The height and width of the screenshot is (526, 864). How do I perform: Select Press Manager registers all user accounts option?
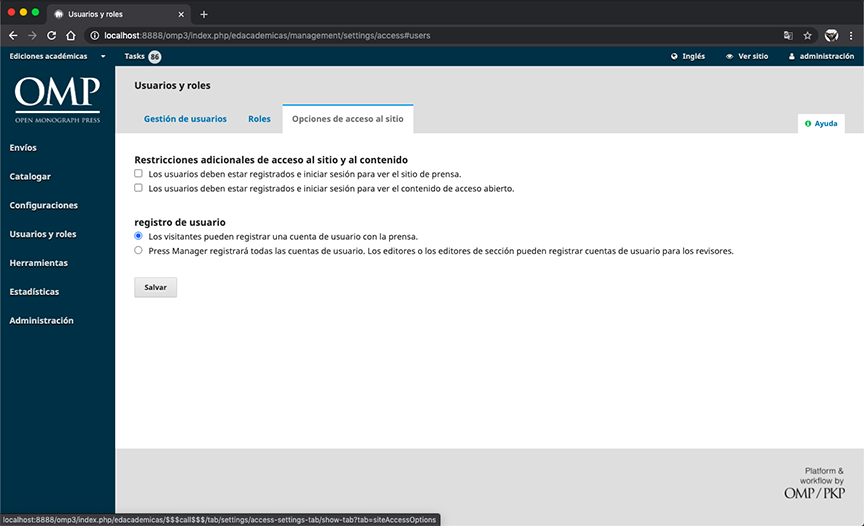139,251
